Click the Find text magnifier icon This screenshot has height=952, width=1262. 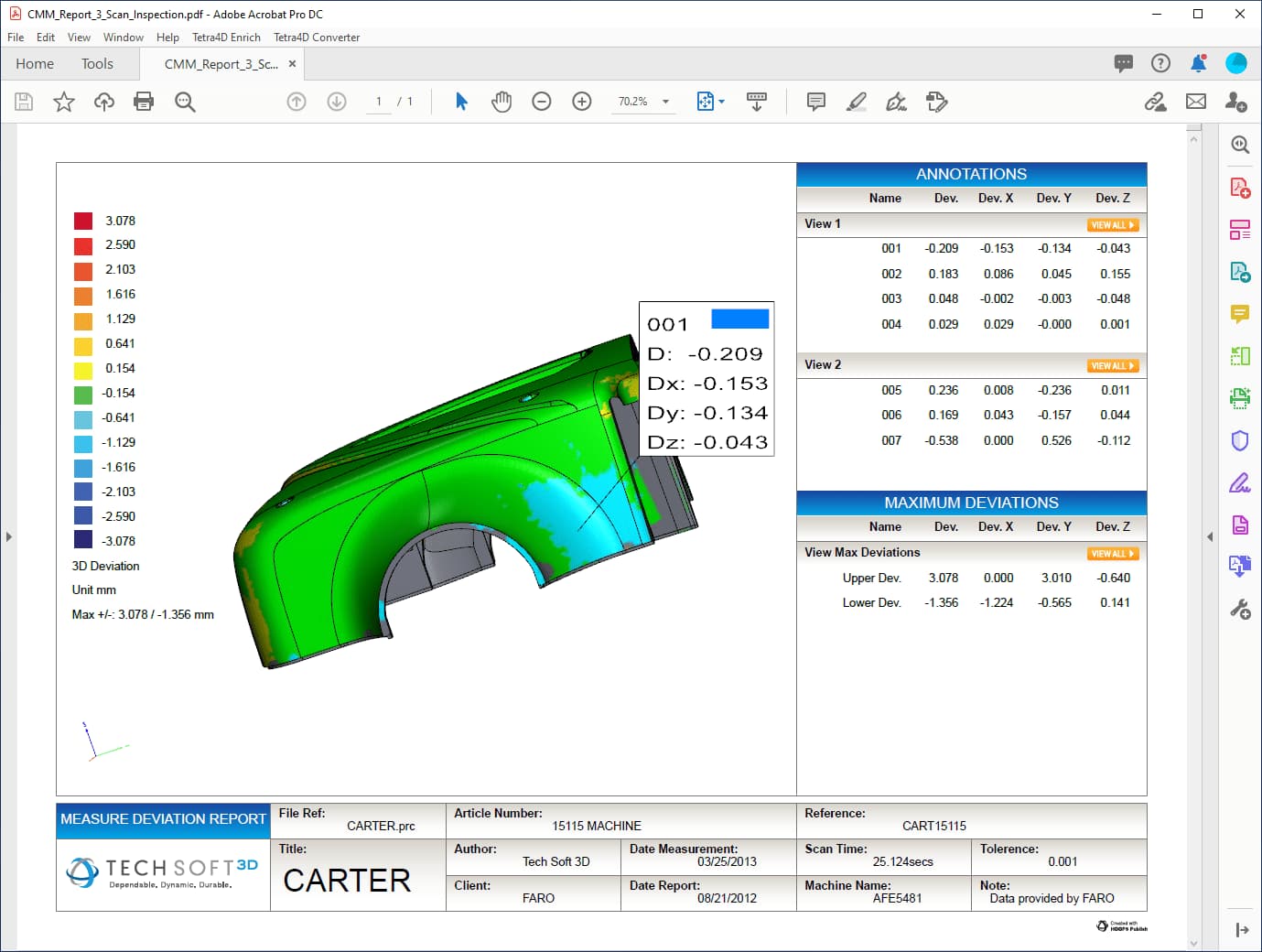tap(185, 102)
